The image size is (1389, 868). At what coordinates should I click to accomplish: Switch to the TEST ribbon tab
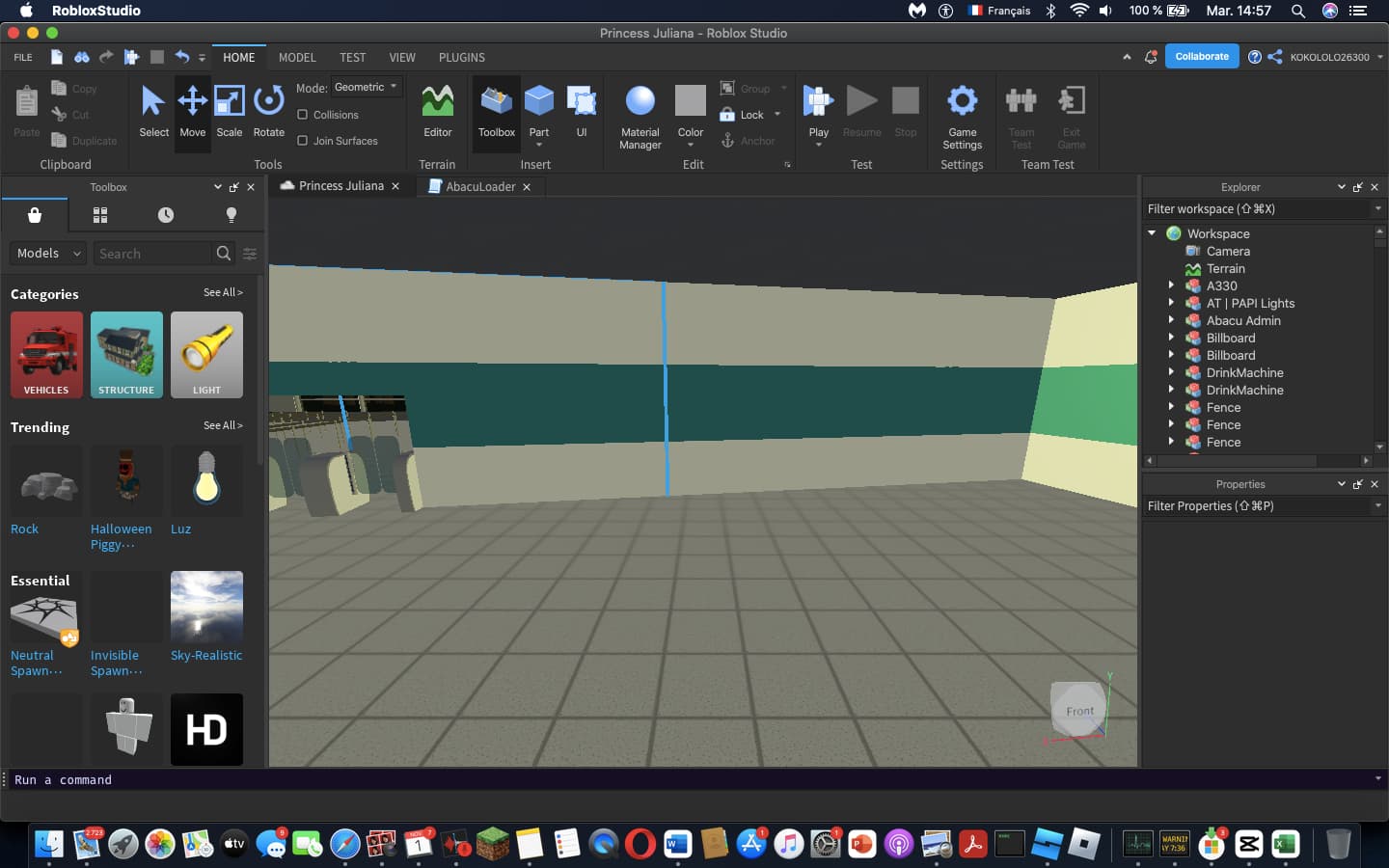point(352,58)
